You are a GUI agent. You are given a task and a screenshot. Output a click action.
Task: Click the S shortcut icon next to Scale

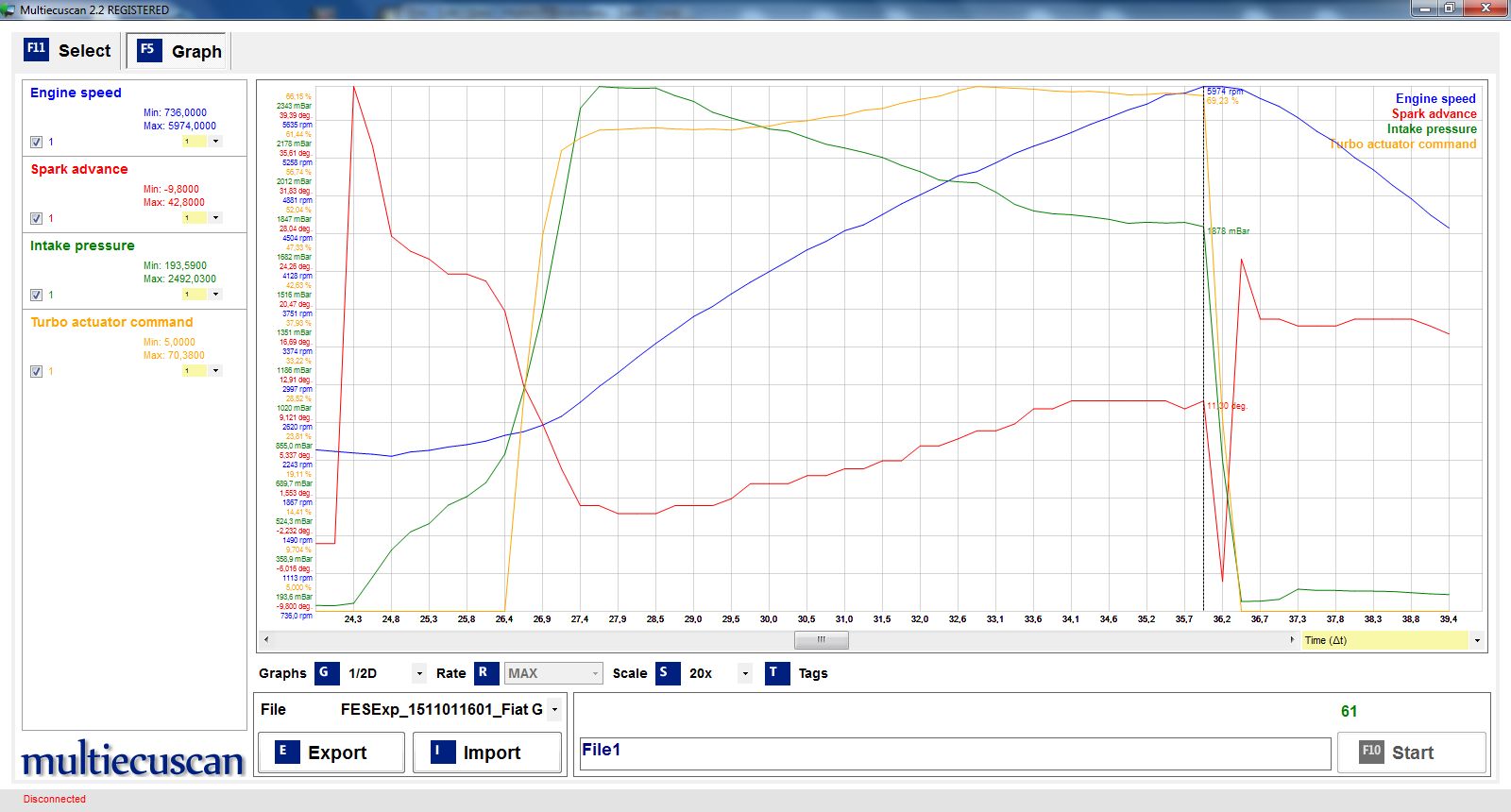pyautogui.click(x=667, y=673)
